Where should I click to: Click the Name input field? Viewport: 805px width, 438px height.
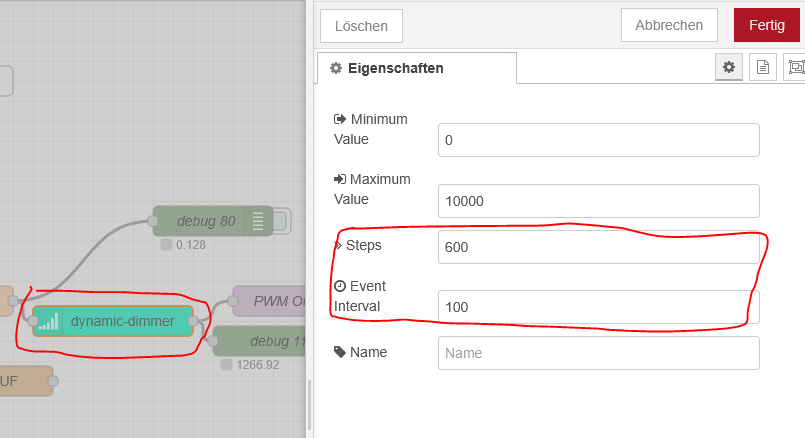coord(598,353)
